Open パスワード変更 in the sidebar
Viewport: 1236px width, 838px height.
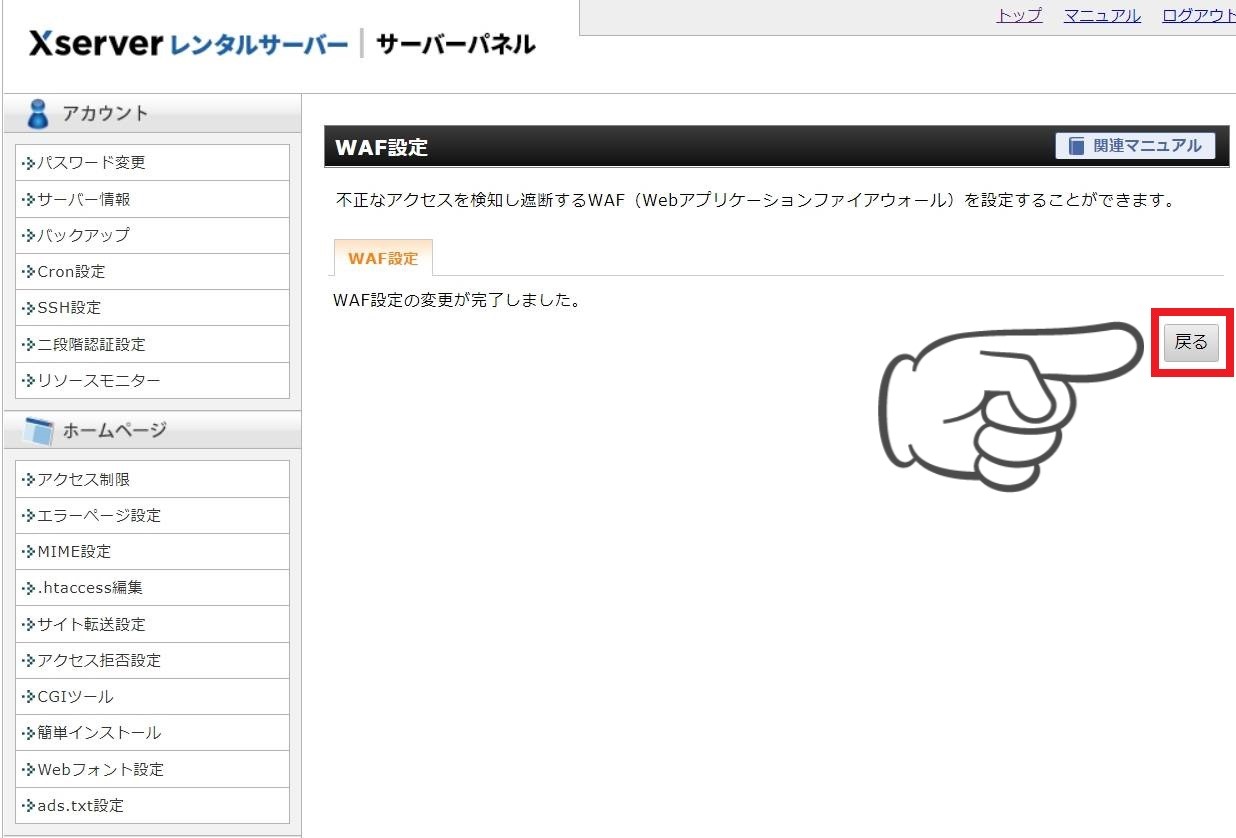click(91, 163)
